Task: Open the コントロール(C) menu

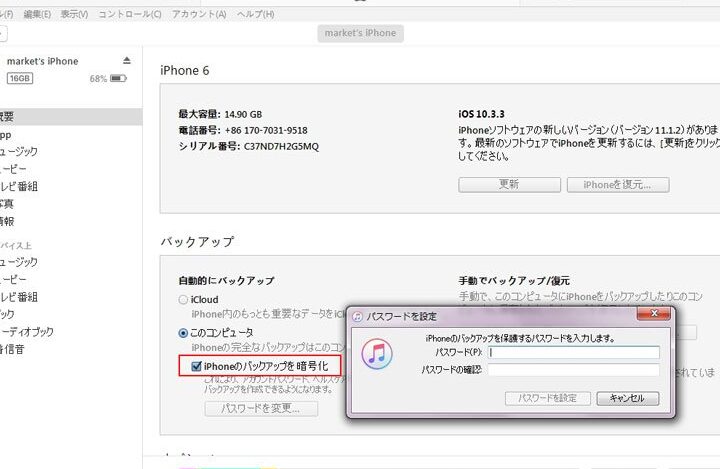Action: (130, 14)
